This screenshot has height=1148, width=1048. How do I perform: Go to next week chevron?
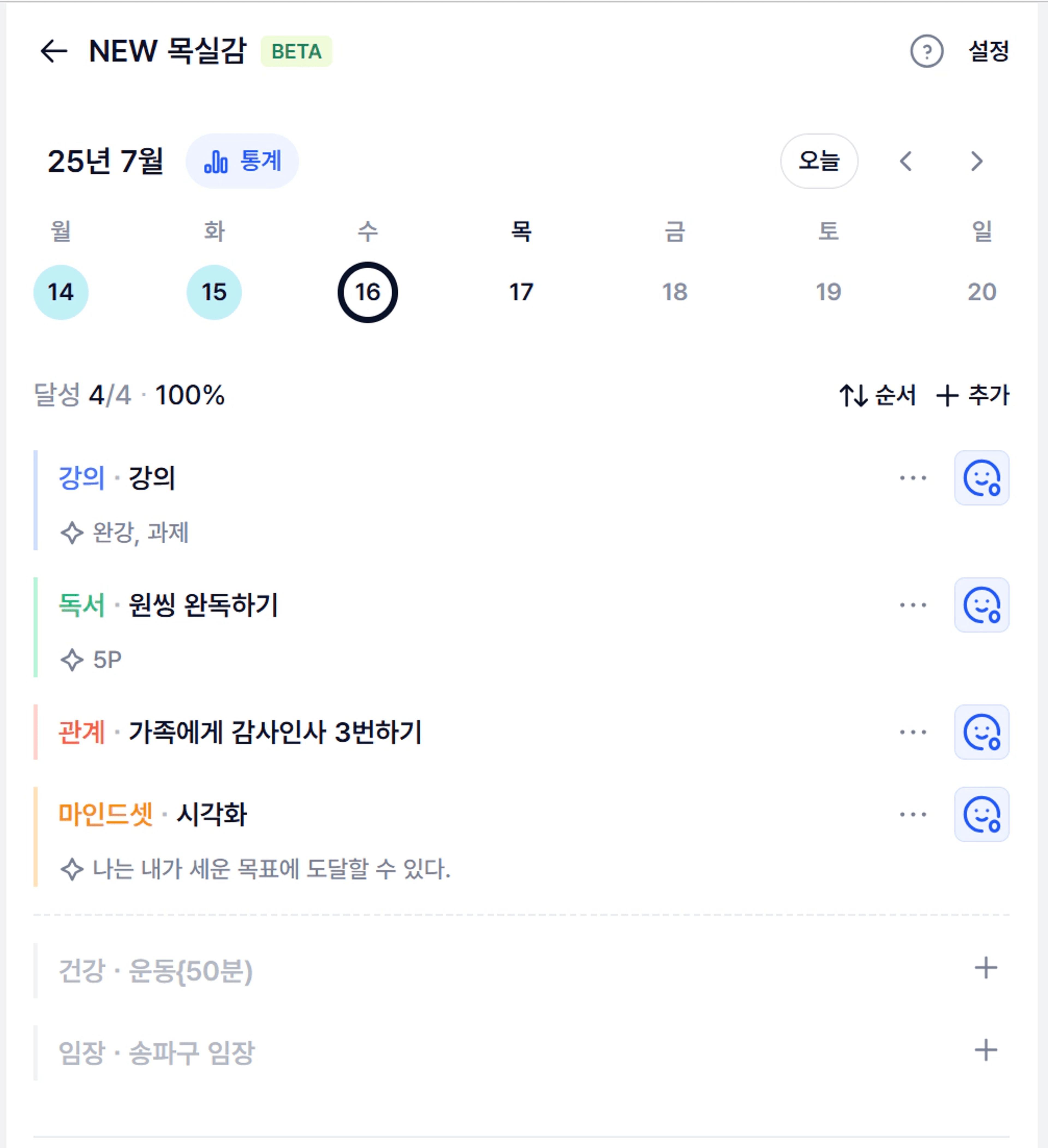click(x=976, y=161)
